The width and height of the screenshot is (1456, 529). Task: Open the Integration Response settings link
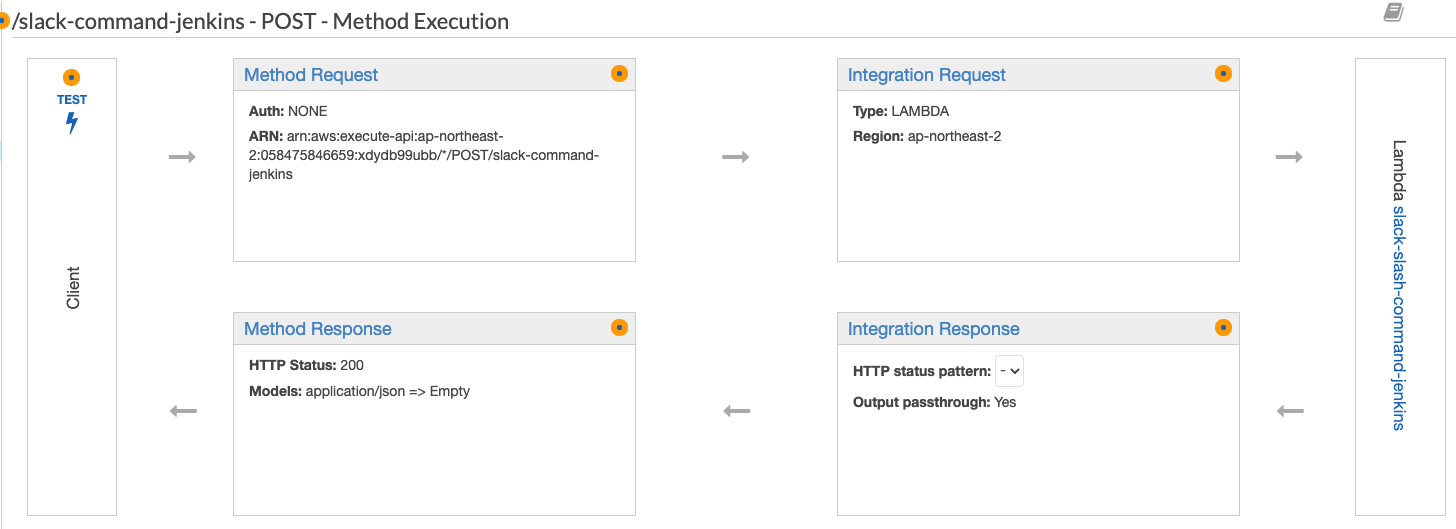click(x=933, y=329)
